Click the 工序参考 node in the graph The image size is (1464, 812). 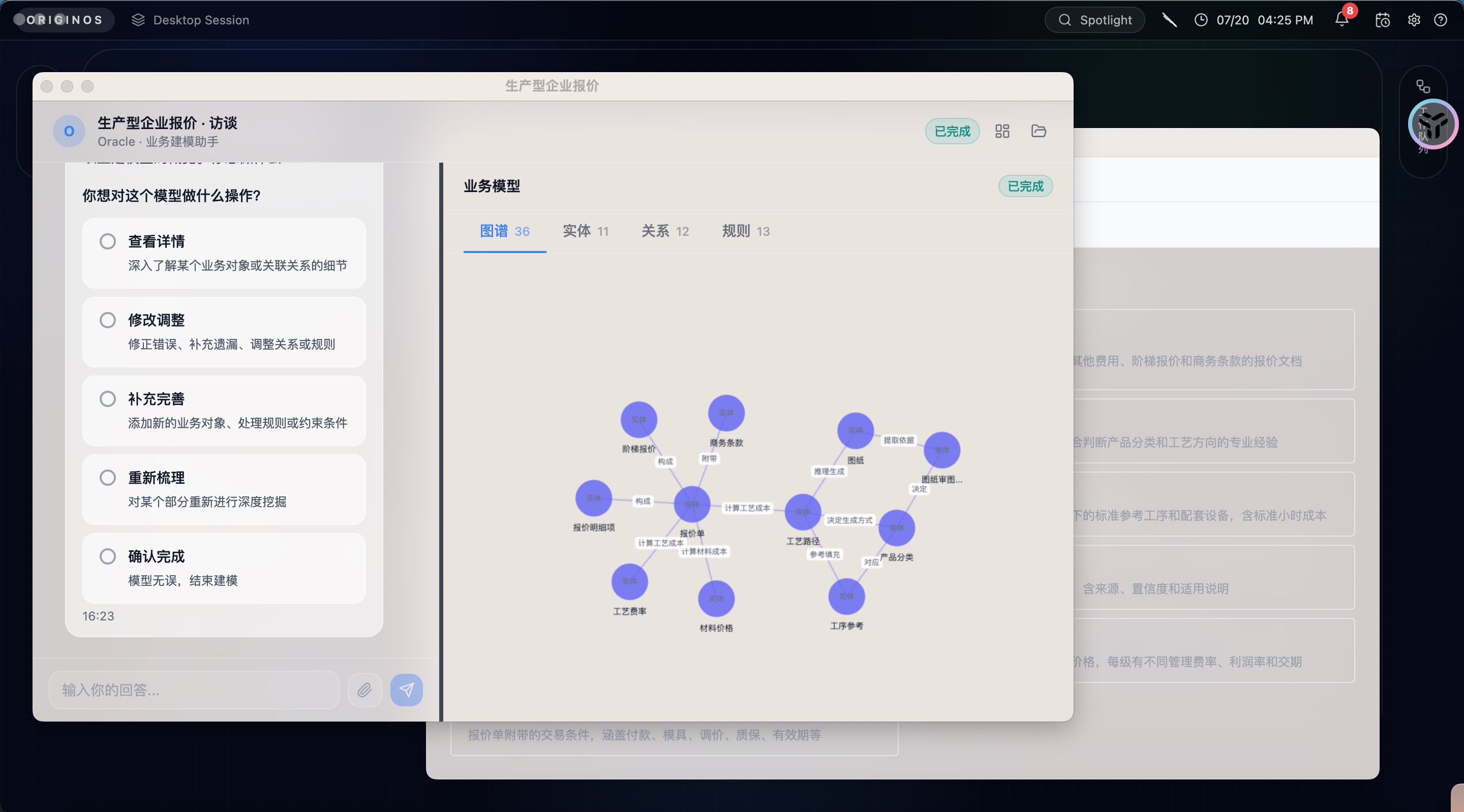(x=846, y=597)
